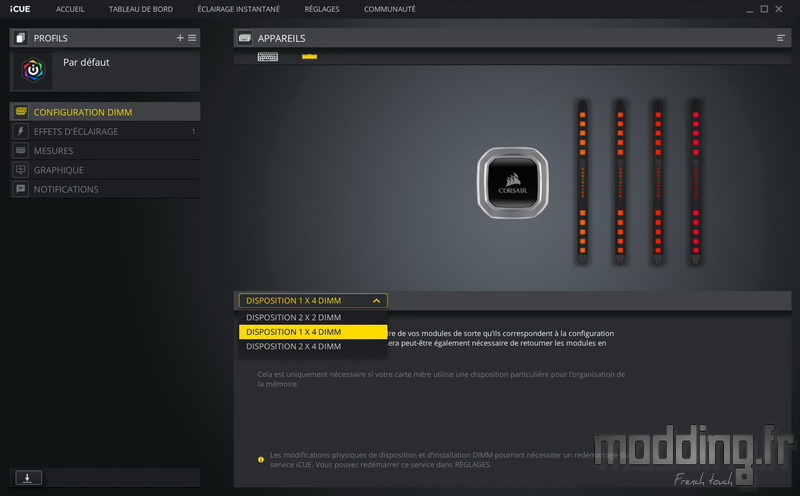800x496 pixels.
Task: Open the COMMUNAUTÉ menu
Action: [390, 9]
